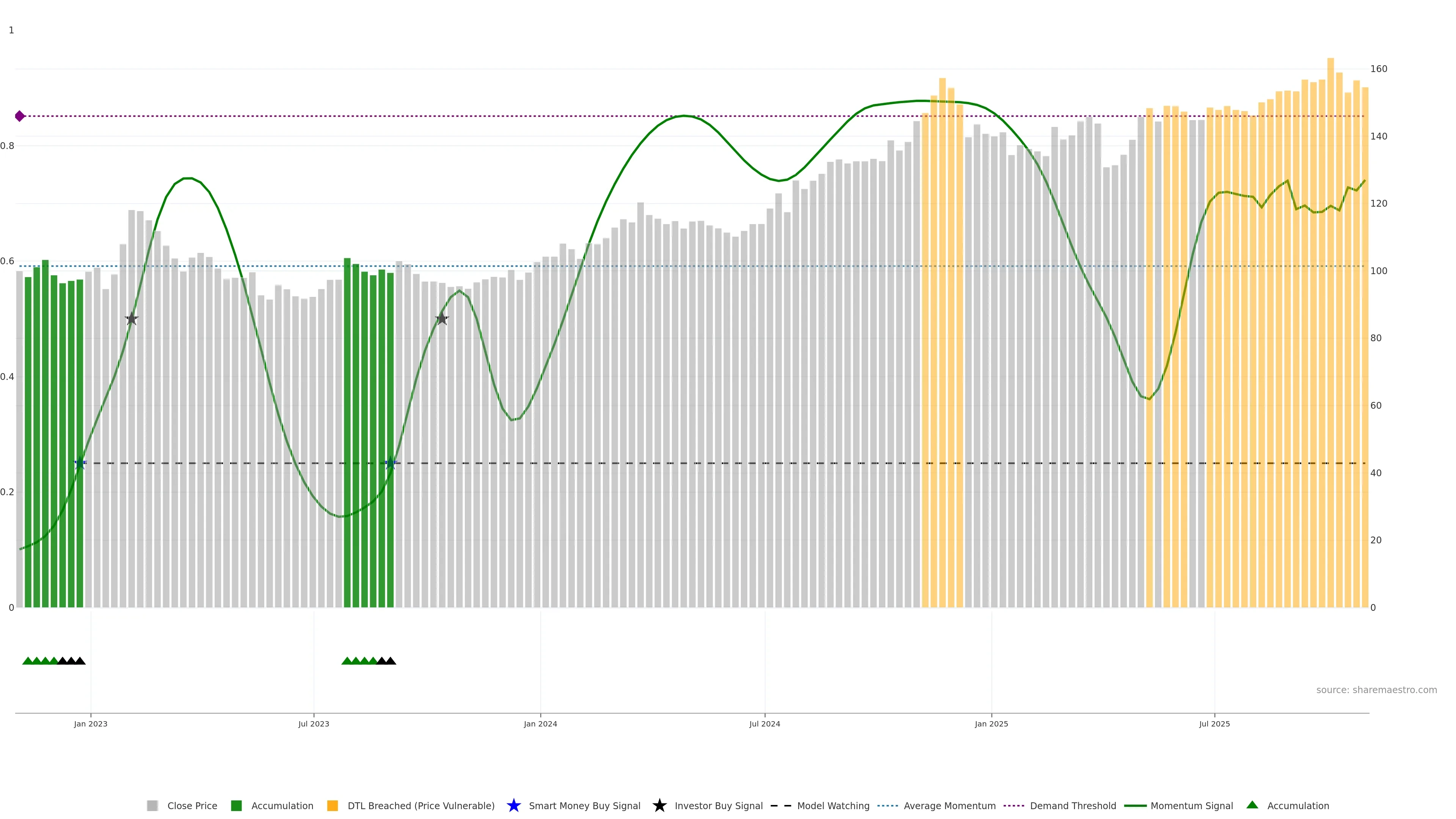Click the blue star in the legend
Viewport: 1456px width, 819px height.
(x=513, y=805)
